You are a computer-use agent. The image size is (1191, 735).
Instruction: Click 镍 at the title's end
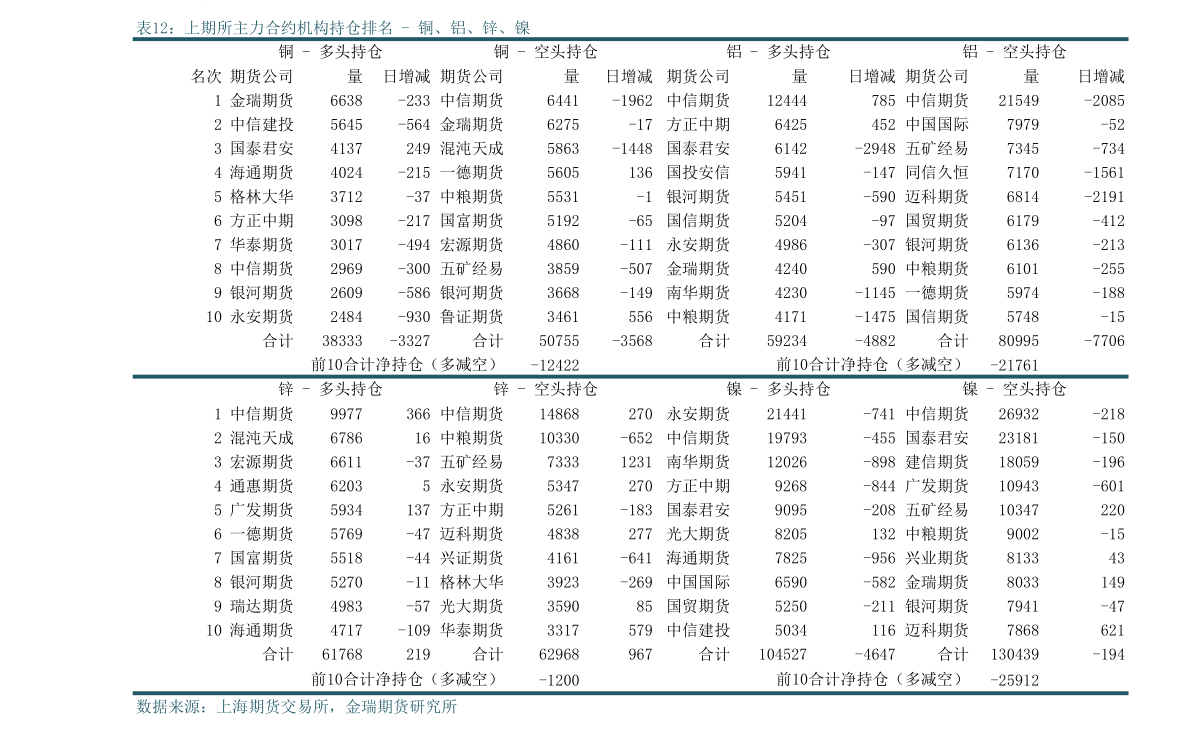click(521, 28)
